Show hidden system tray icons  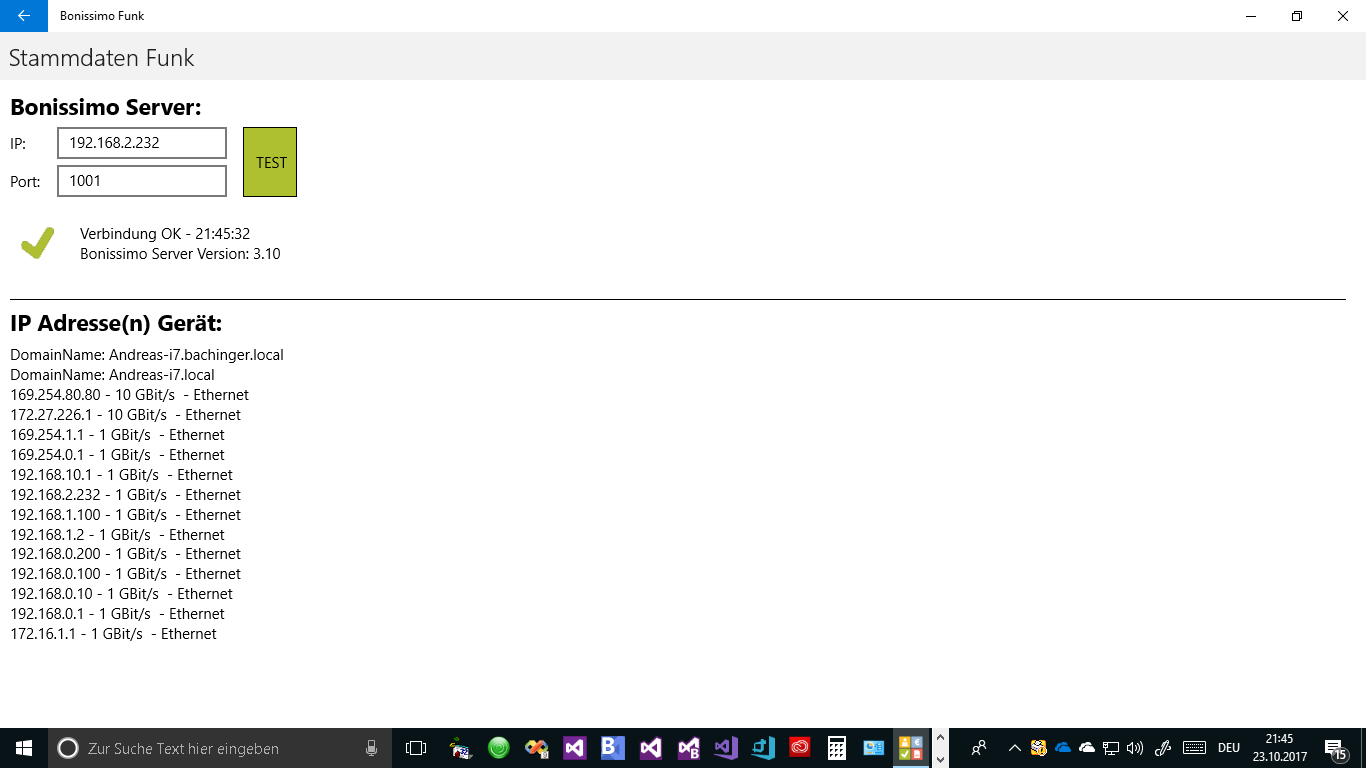(1014, 748)
